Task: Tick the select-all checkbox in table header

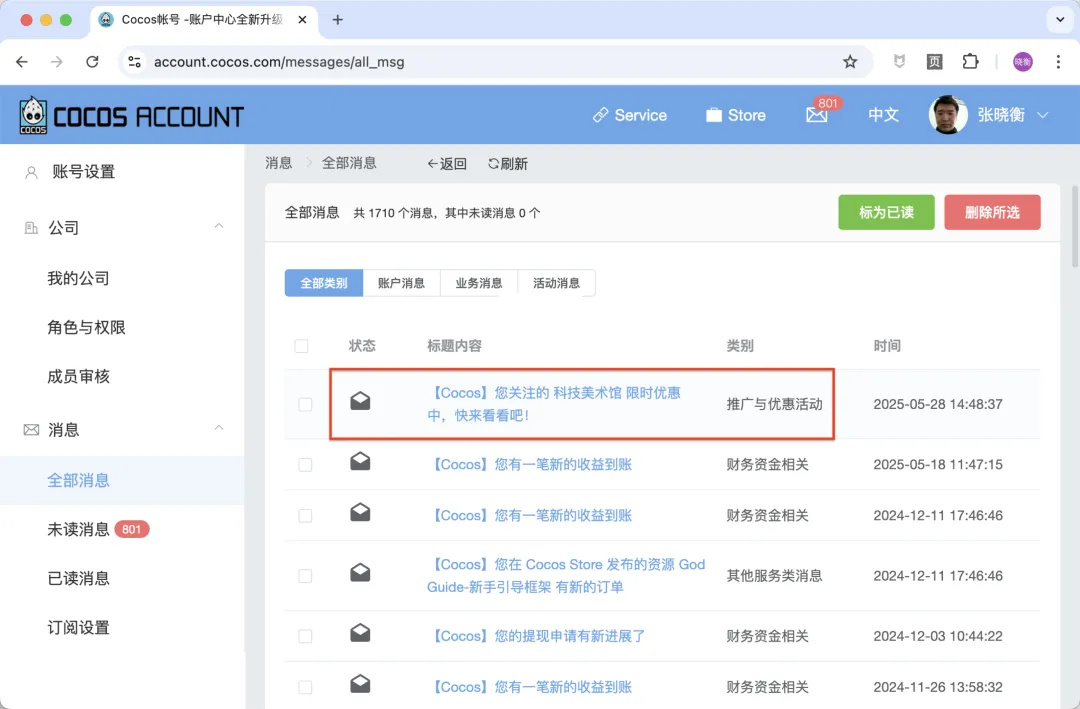Action: 301,346
